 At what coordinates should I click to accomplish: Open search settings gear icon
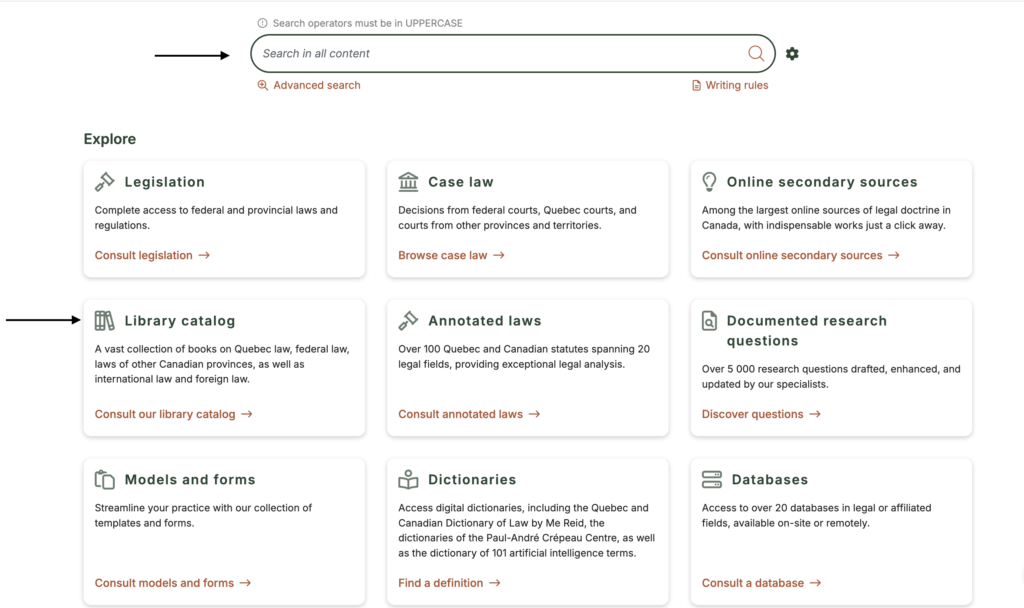[x=792, y=54]
